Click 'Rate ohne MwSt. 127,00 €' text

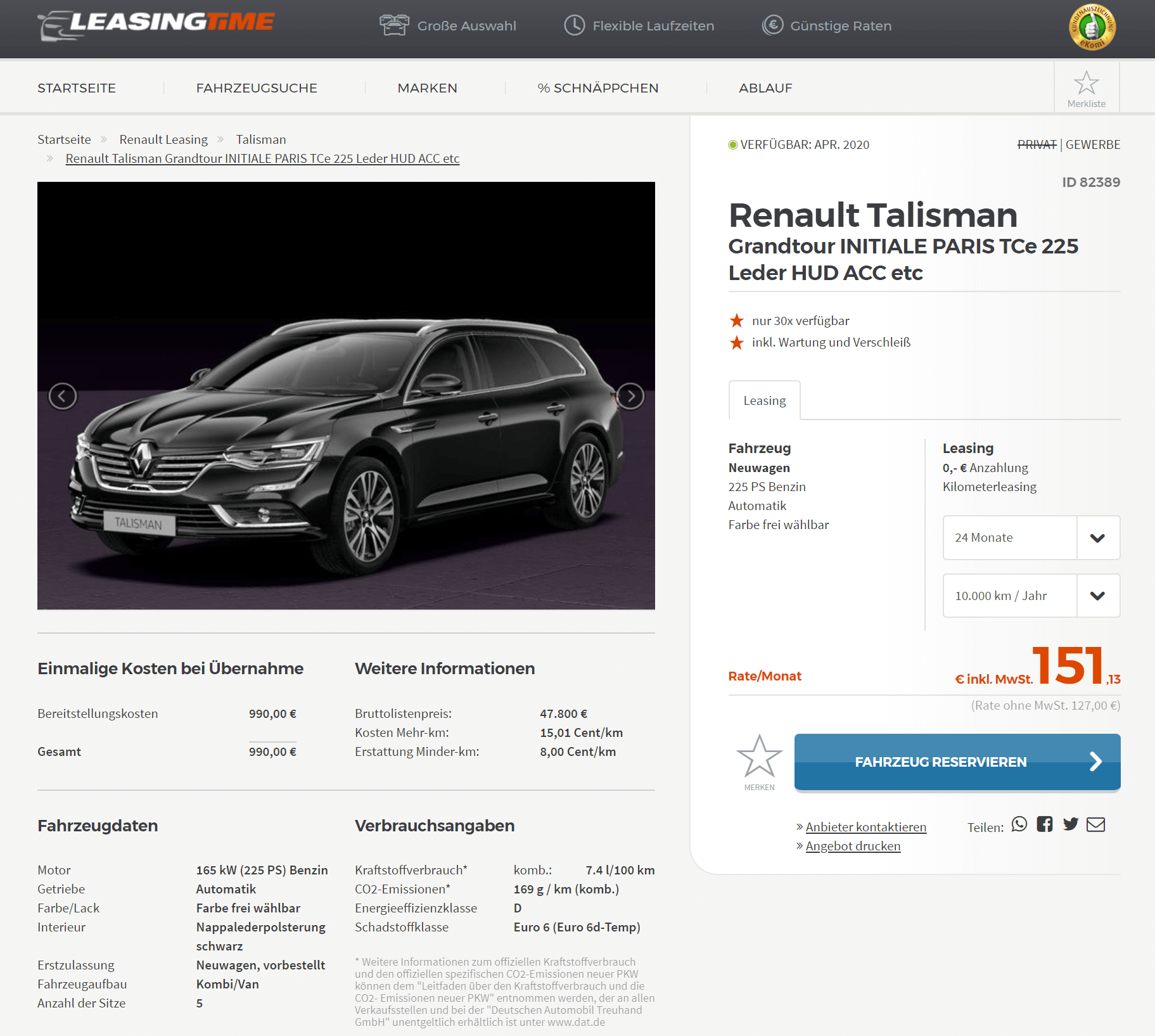[x=1045, y=705]
